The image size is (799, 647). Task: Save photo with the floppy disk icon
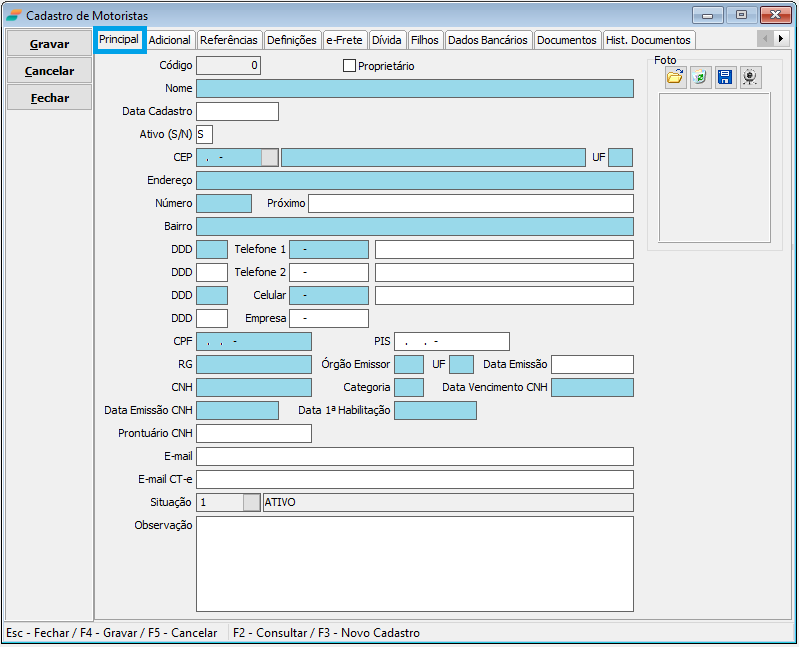coord(725,78)
